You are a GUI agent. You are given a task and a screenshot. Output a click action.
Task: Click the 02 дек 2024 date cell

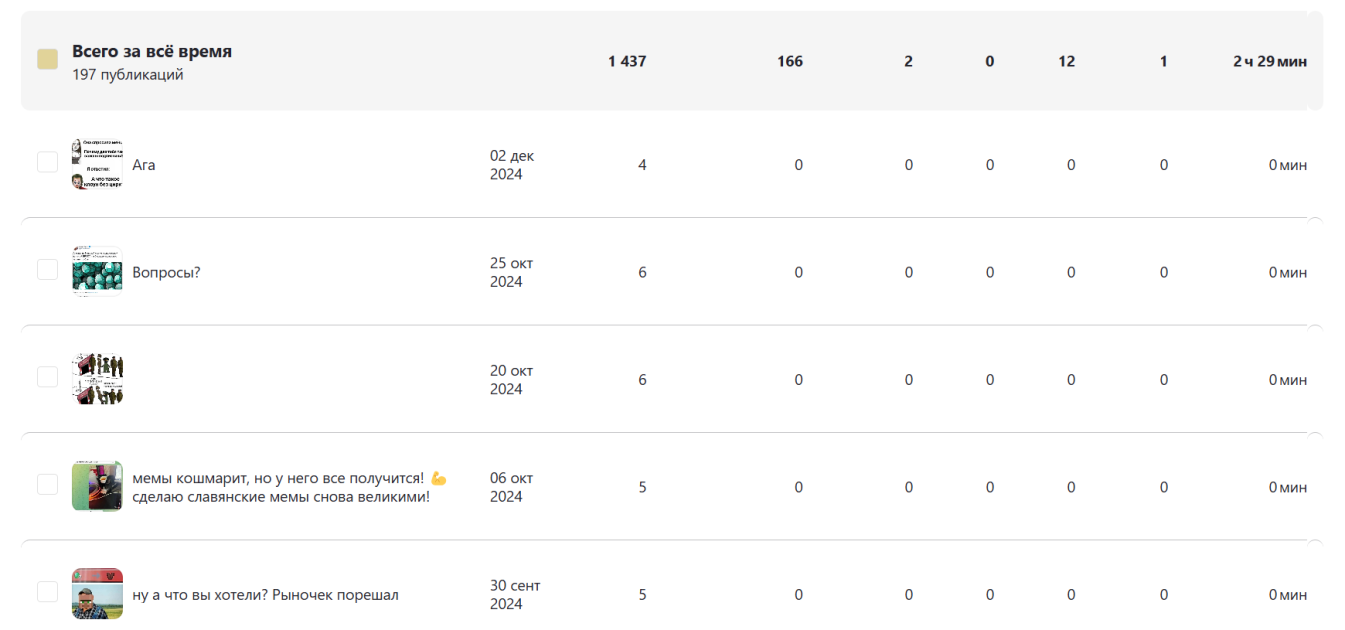[512, 165]
